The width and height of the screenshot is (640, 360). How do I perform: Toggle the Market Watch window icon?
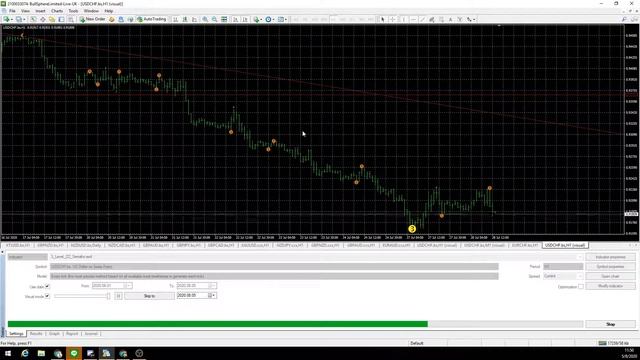tap(33, 19)
